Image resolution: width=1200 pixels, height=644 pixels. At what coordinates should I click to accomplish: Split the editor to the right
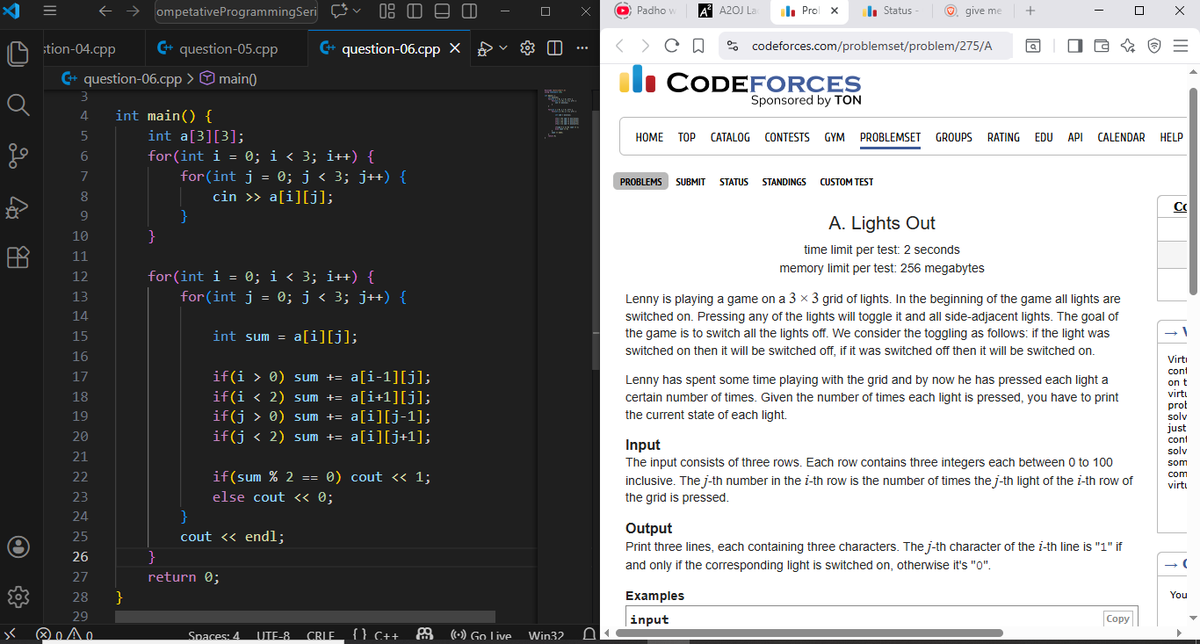(555, 49)
